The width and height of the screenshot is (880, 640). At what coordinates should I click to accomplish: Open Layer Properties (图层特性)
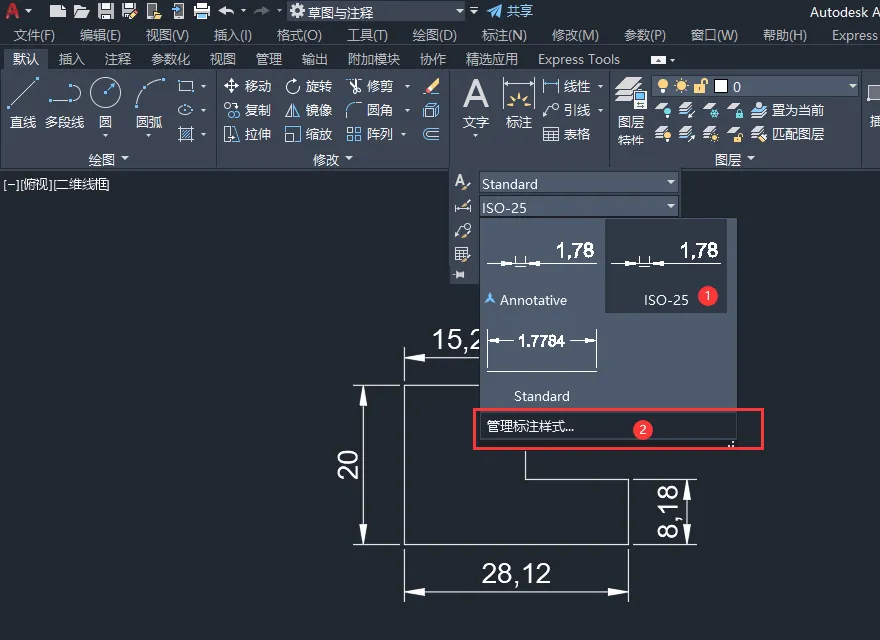[631, 111]
